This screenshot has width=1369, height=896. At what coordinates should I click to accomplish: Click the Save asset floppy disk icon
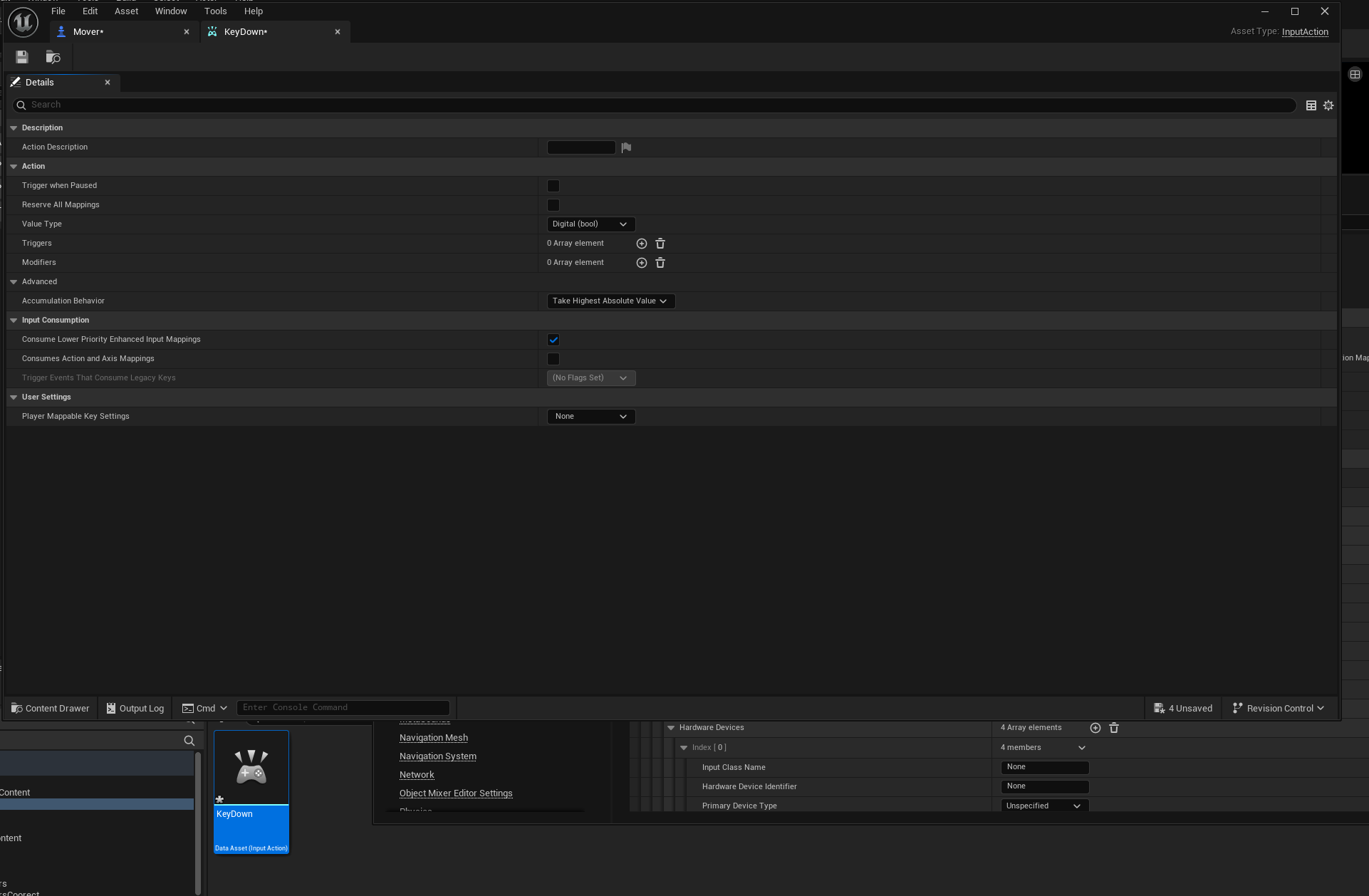click(22, 57)
